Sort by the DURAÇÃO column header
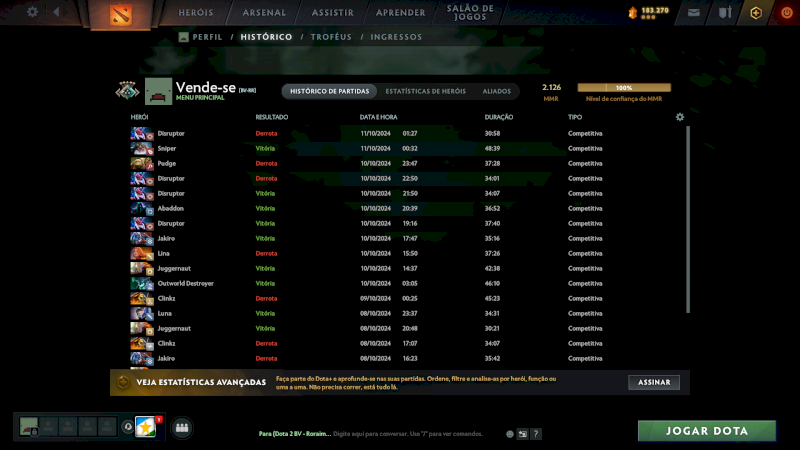The height and width of the screenshot is (450, 800). (x=498, y=117)
